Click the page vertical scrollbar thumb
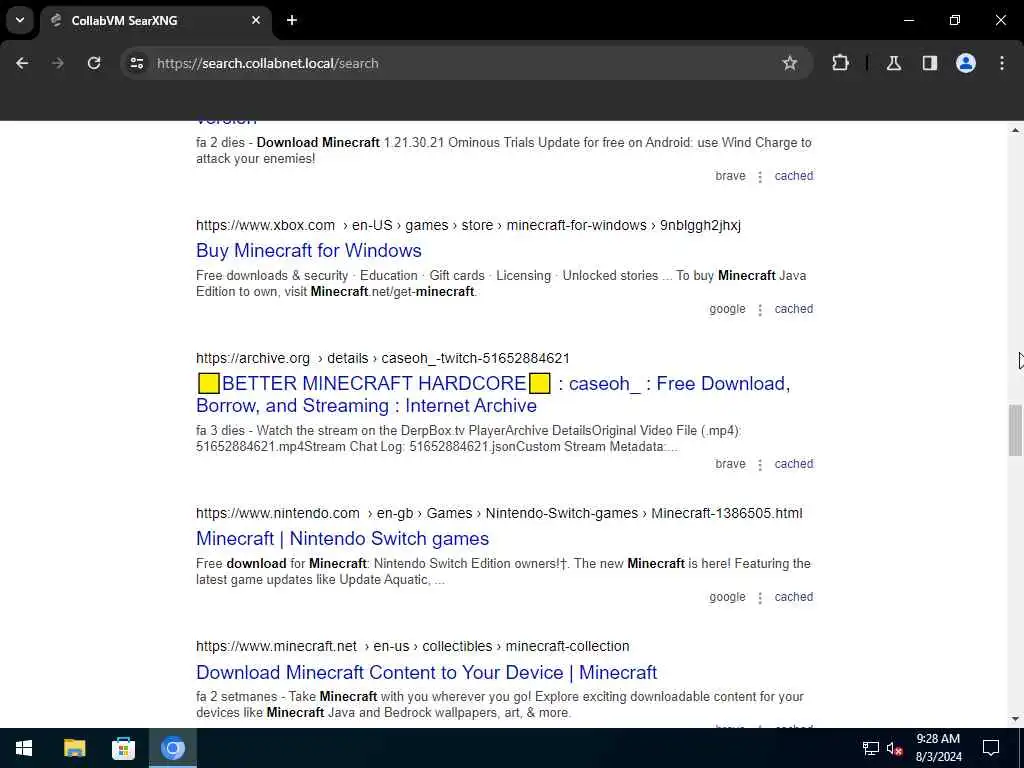The width and height of the screenshot is (1024, 768). [1015, 430]
